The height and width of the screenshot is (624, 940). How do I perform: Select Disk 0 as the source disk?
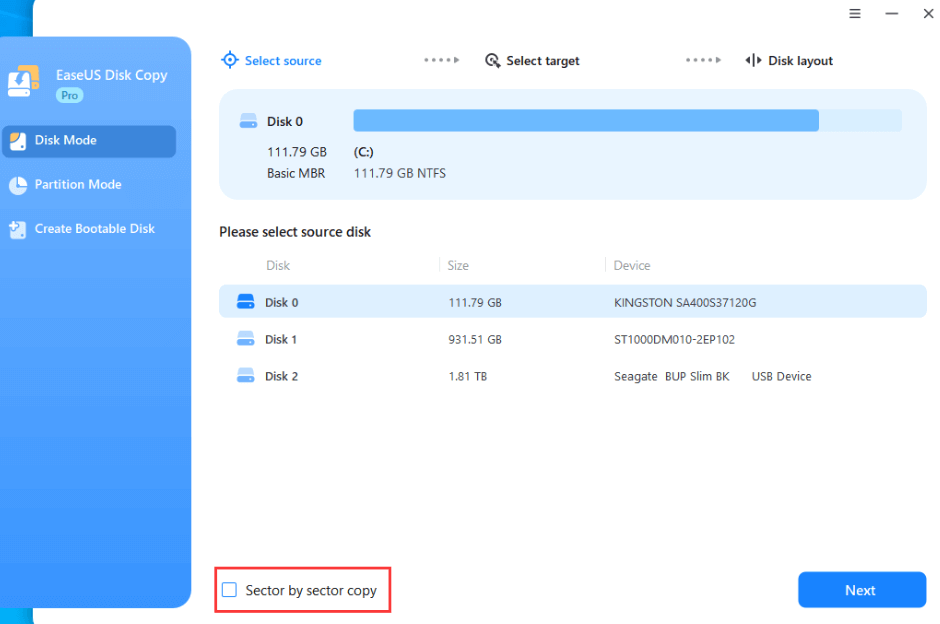coord(573,302)
